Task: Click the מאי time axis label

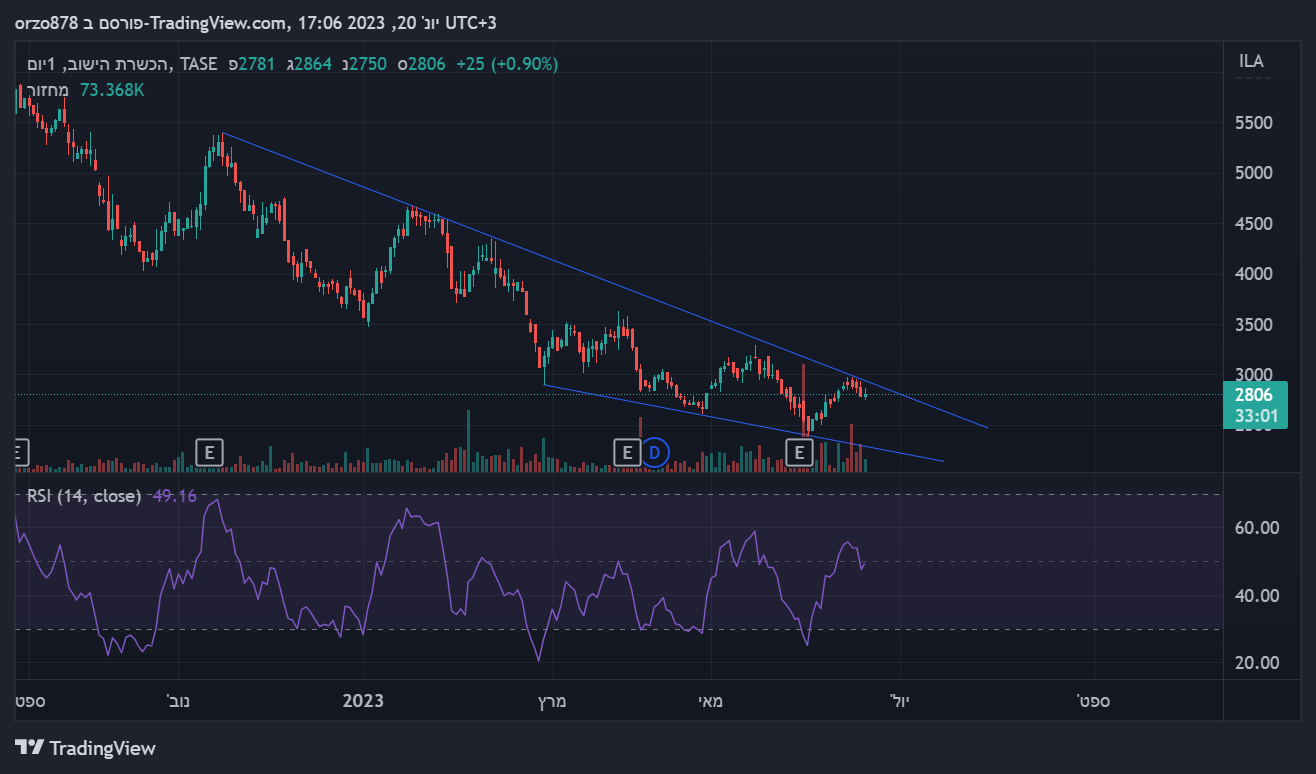Action: pos(709,701)
